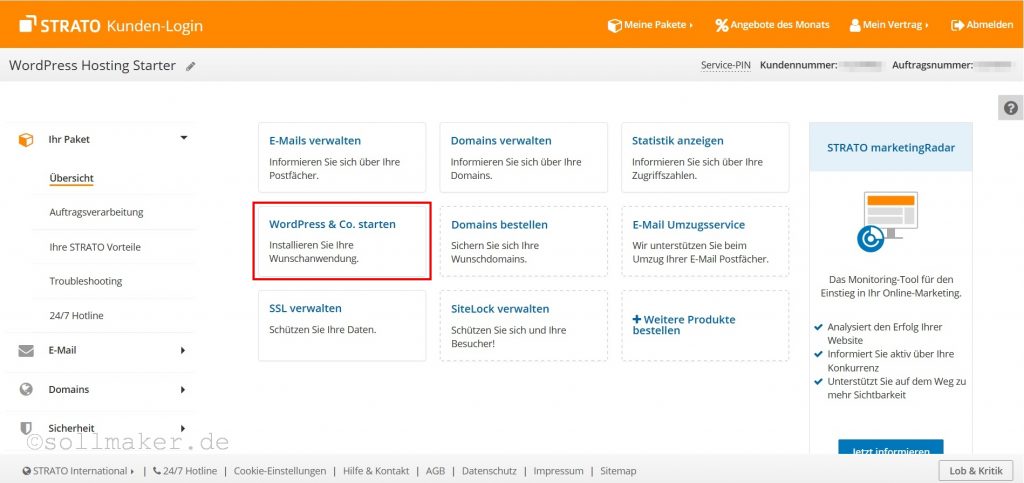Click the percent icon in Angebote des Monats
The image size is (1024, 483).
pyautogui.click(x=722, y=25)
